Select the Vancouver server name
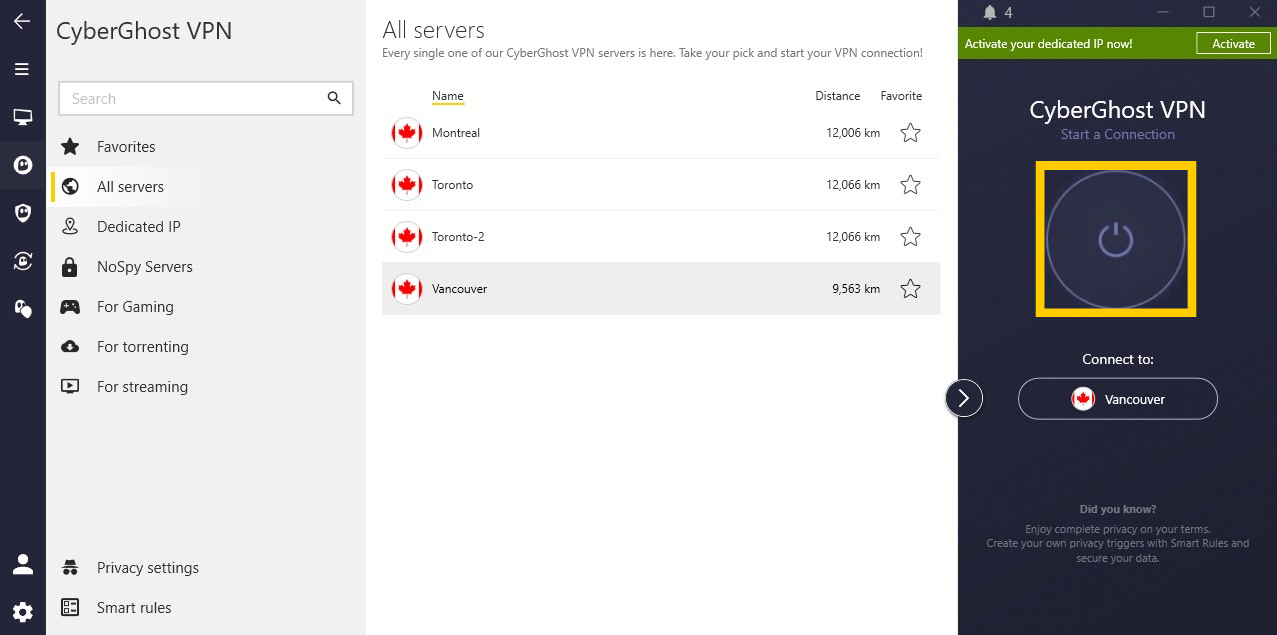The height and width of the screenshot is (635, 1277). (x=460, y=289)
